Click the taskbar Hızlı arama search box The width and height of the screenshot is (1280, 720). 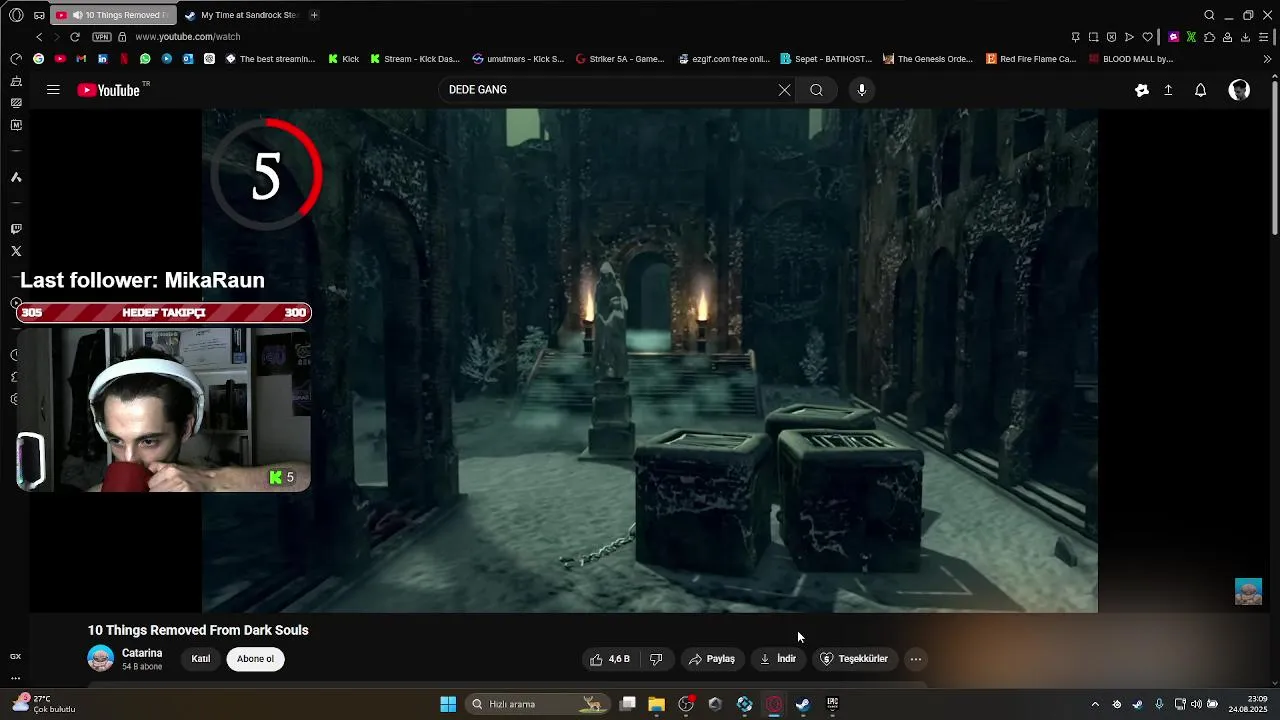click(x=537, y=704)
